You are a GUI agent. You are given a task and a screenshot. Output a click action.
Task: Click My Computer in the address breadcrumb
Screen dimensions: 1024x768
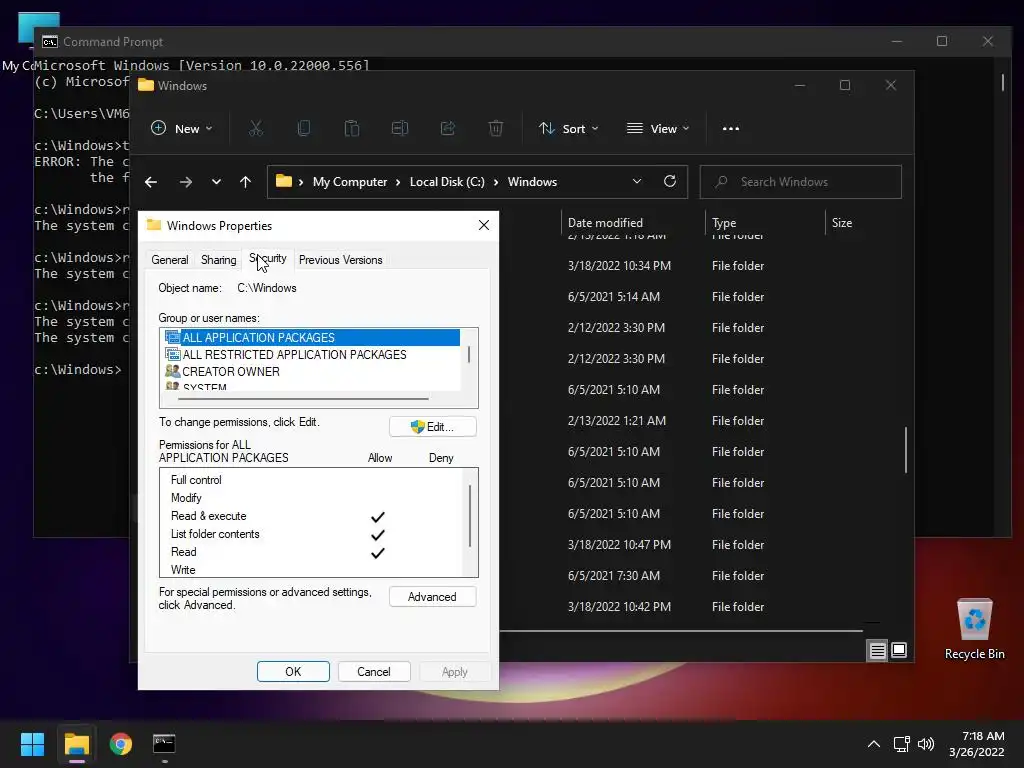(350, 182)
